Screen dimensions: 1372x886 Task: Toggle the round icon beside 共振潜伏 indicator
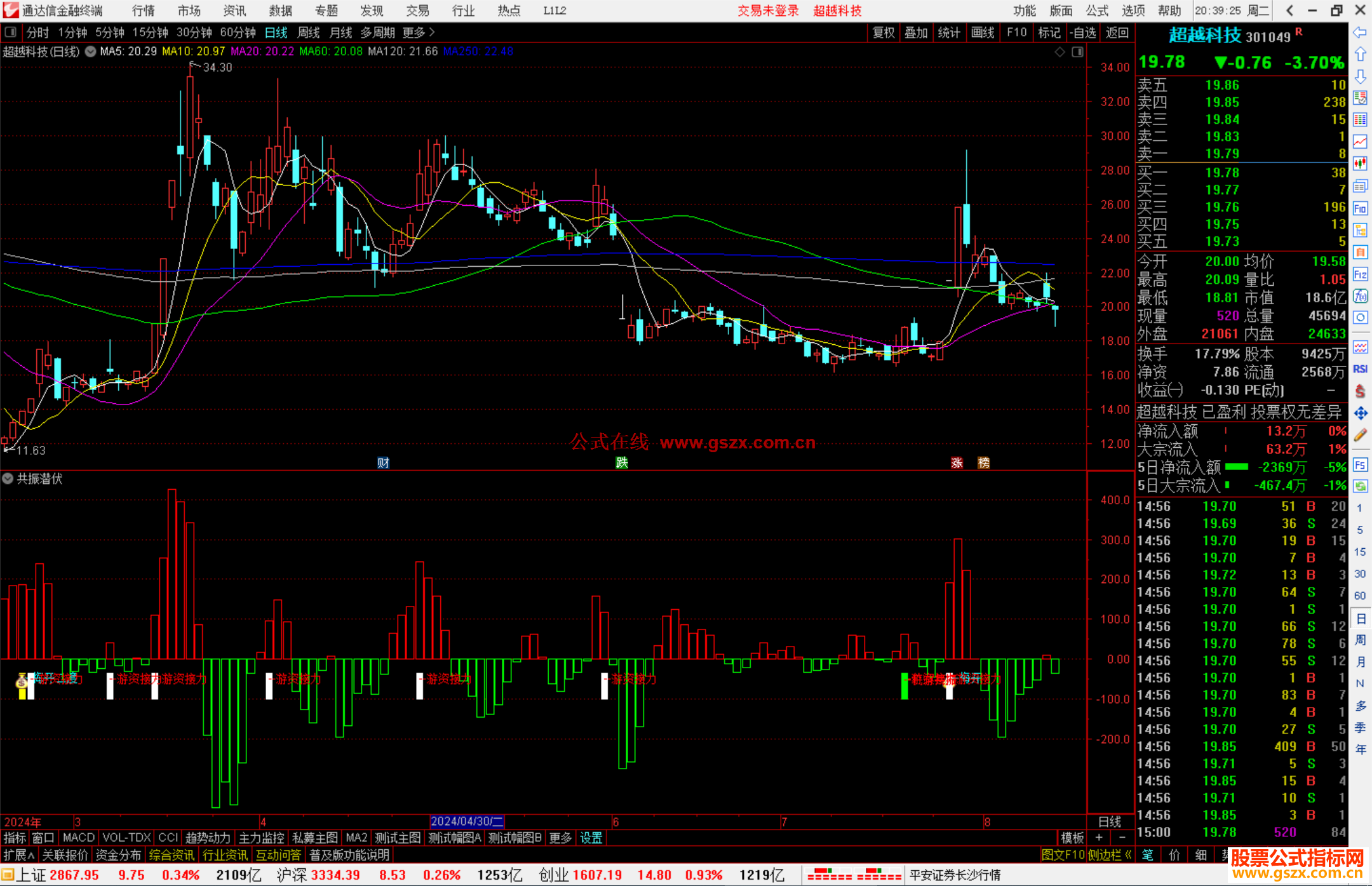pyautogui.click(x=8, y=478)
